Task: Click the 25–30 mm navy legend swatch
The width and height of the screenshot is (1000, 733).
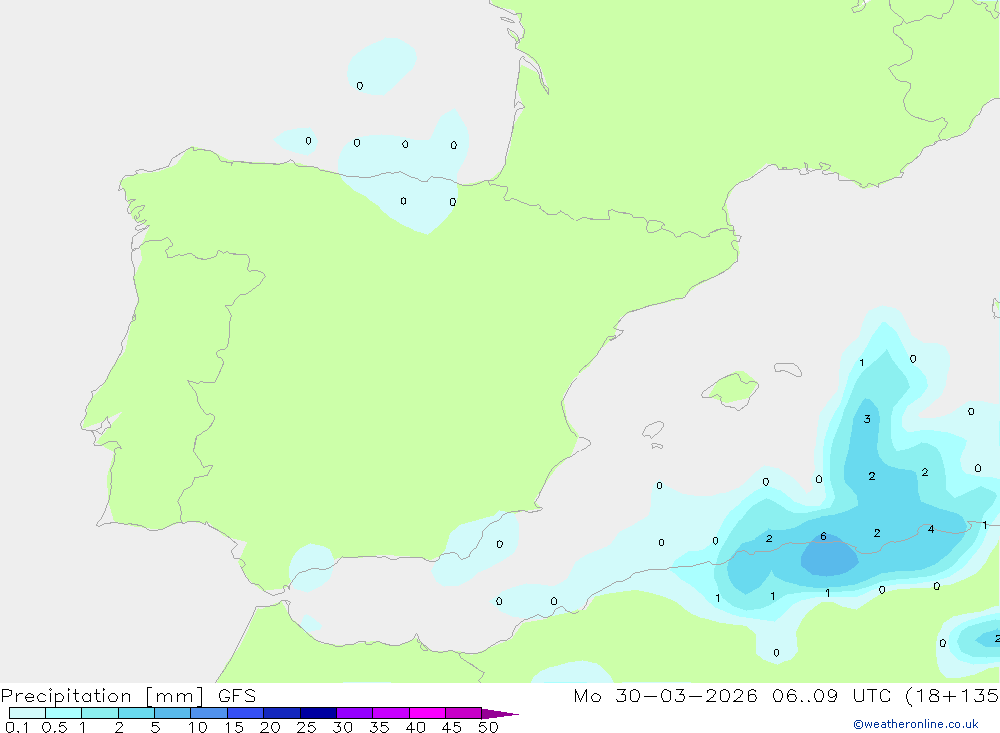Action: pos(318,713)
